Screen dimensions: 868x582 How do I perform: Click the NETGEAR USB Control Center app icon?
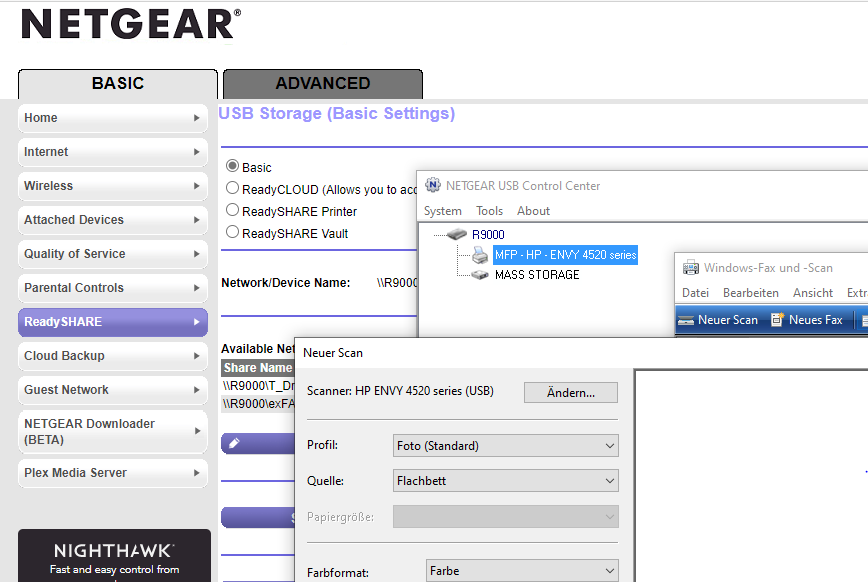pyautogui.click(x=432, y=185)
